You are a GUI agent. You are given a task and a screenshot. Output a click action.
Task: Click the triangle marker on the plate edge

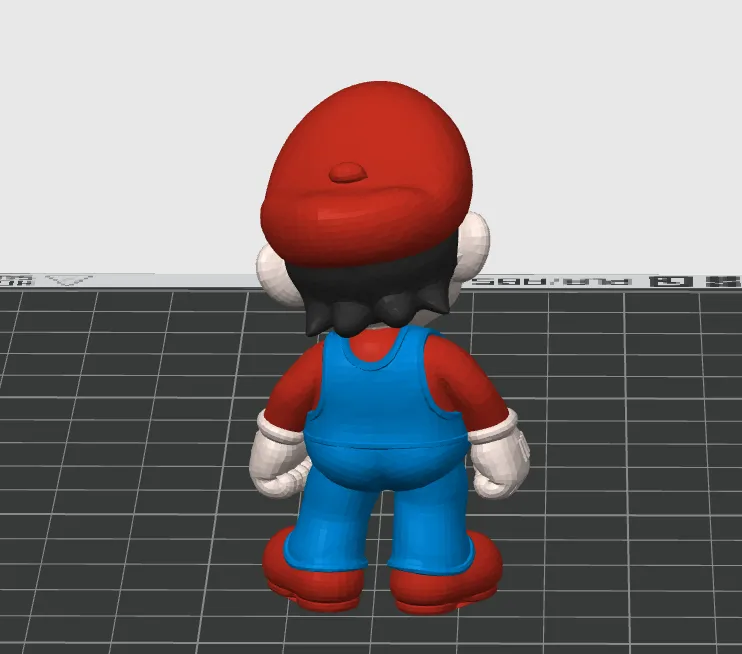[70, 280]
